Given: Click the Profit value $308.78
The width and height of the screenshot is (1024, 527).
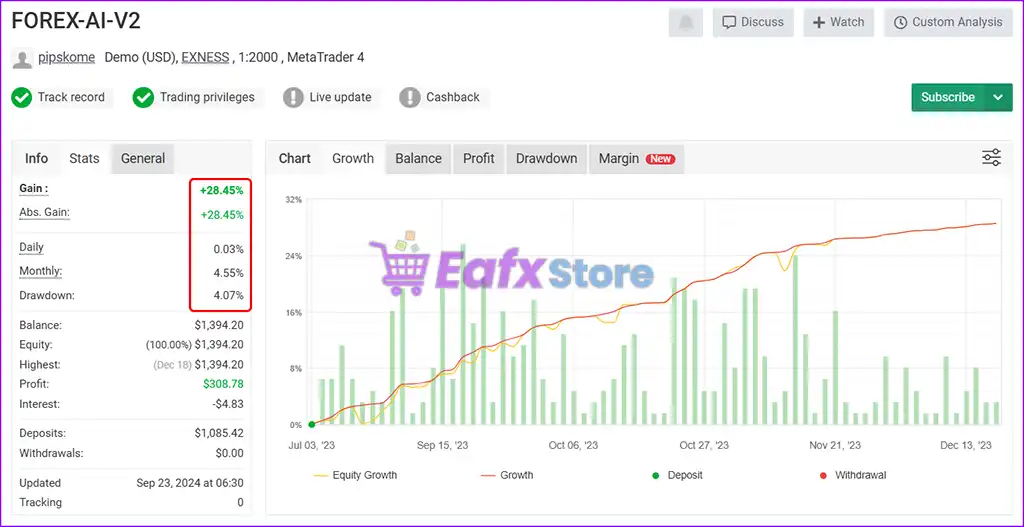Looking at the screenshot, I should 223,384.
